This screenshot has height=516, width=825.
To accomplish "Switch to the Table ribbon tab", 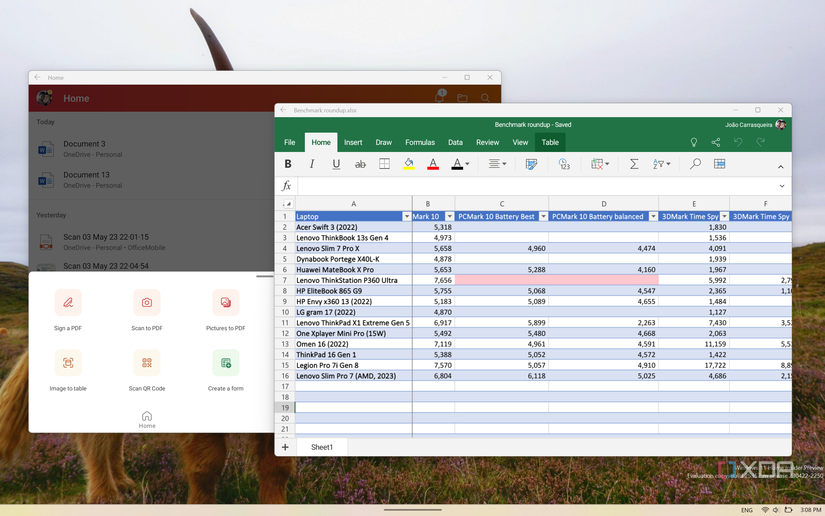I will click(550, 143).
